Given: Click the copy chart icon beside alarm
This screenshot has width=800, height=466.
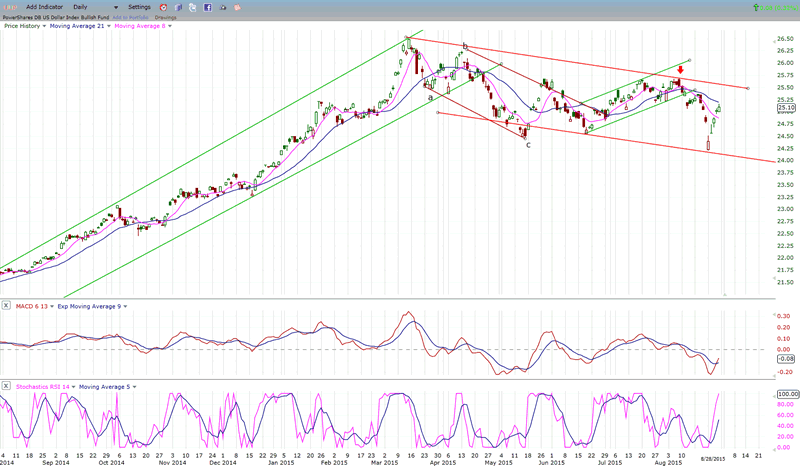Looking at the screenshot, I should point(178,7).
